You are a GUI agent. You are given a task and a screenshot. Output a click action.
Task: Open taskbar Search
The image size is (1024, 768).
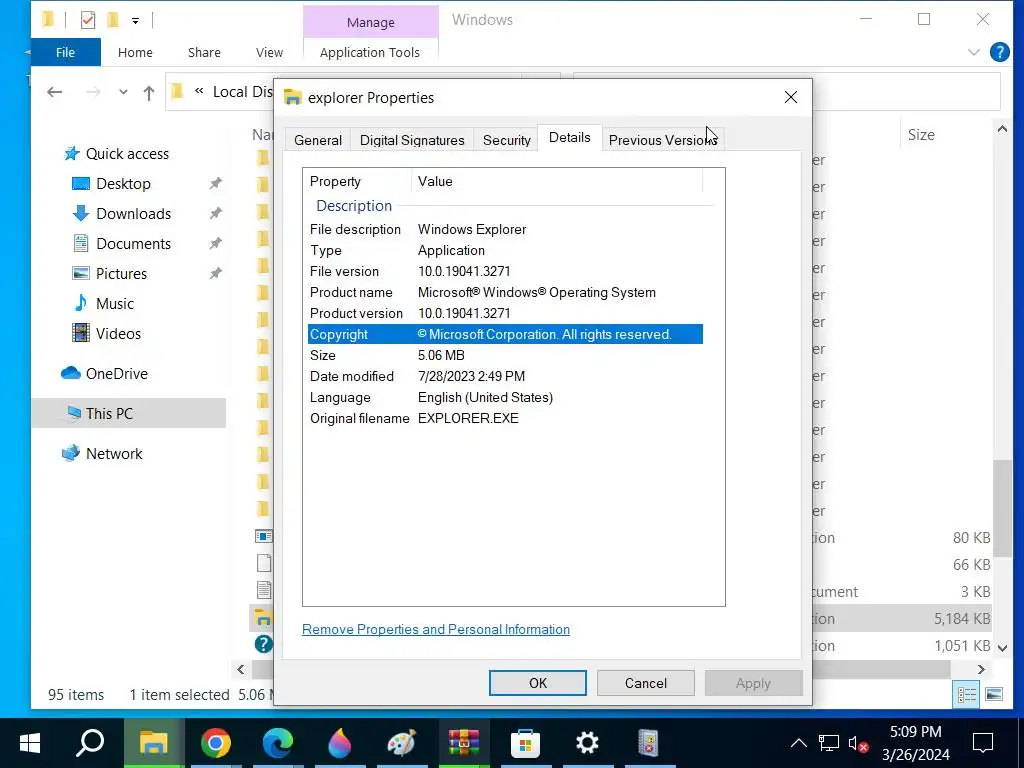click(90, 743)
